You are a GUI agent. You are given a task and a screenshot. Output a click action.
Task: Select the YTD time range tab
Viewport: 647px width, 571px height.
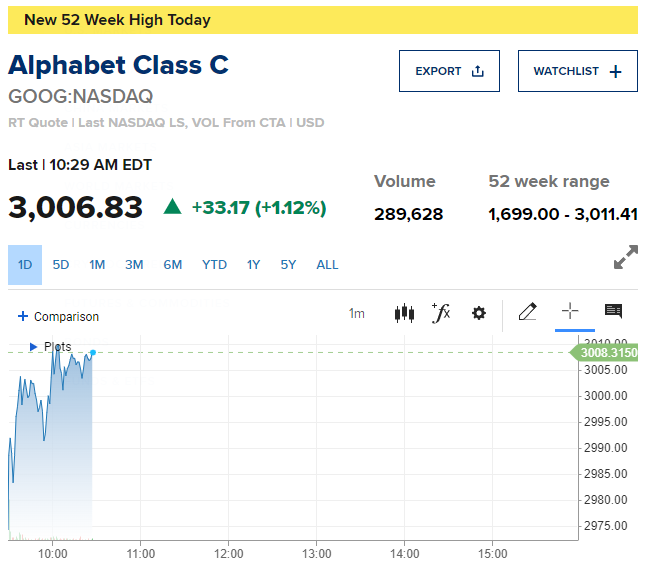pos(214,264)
